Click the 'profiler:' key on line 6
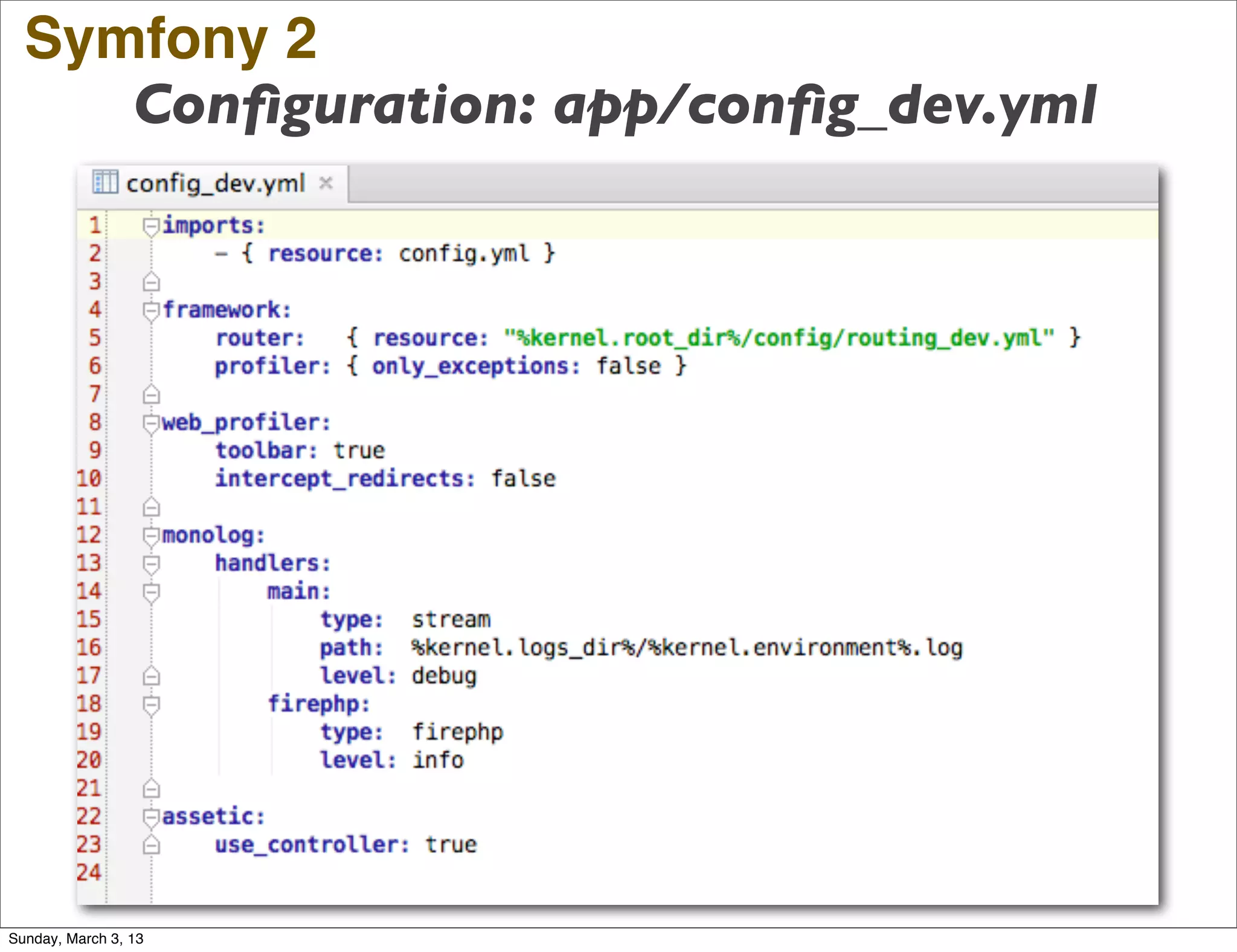 click(273, 366)
